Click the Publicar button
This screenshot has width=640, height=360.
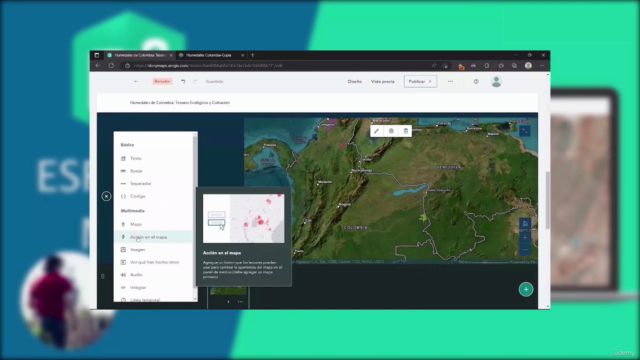point(420,81)
